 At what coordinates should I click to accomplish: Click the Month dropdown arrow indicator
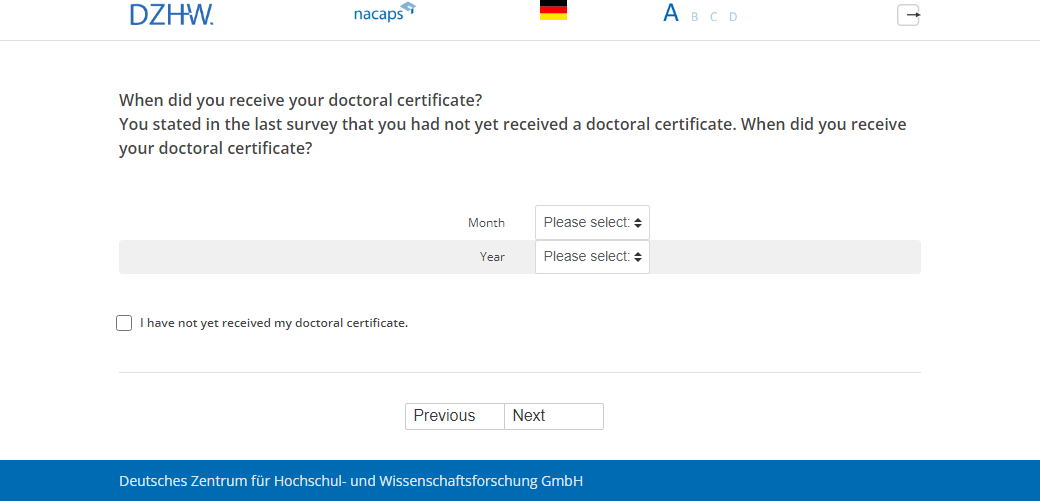click(x=640, y=222)
